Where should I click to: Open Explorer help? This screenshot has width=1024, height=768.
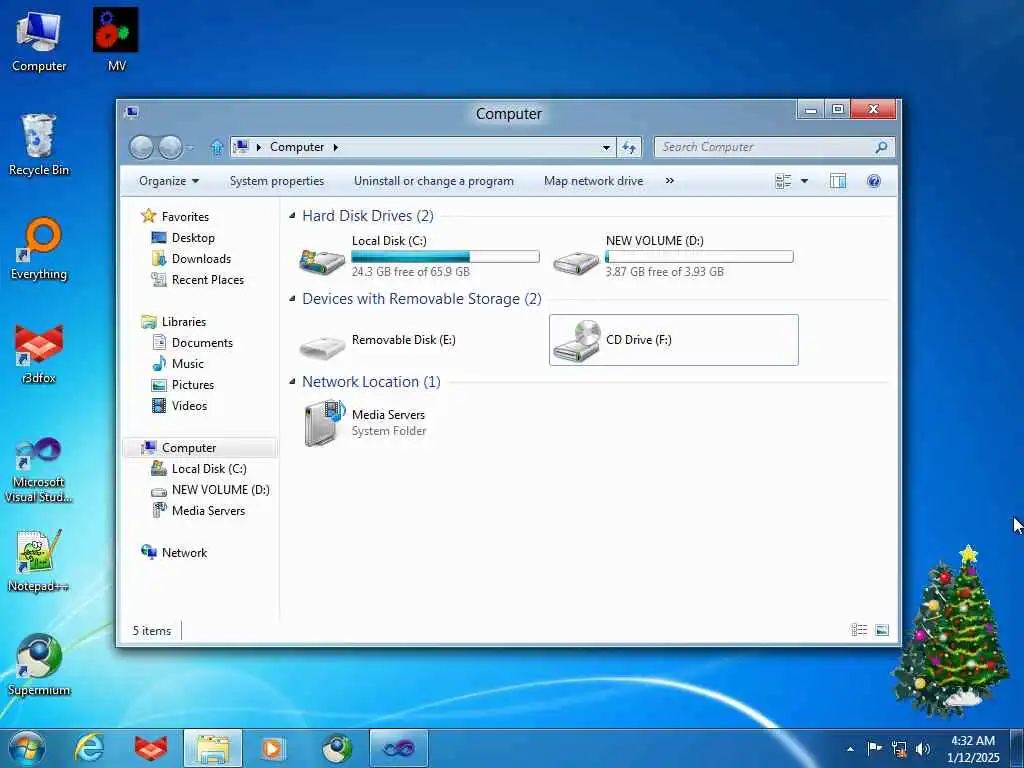(x=874, y=181)
